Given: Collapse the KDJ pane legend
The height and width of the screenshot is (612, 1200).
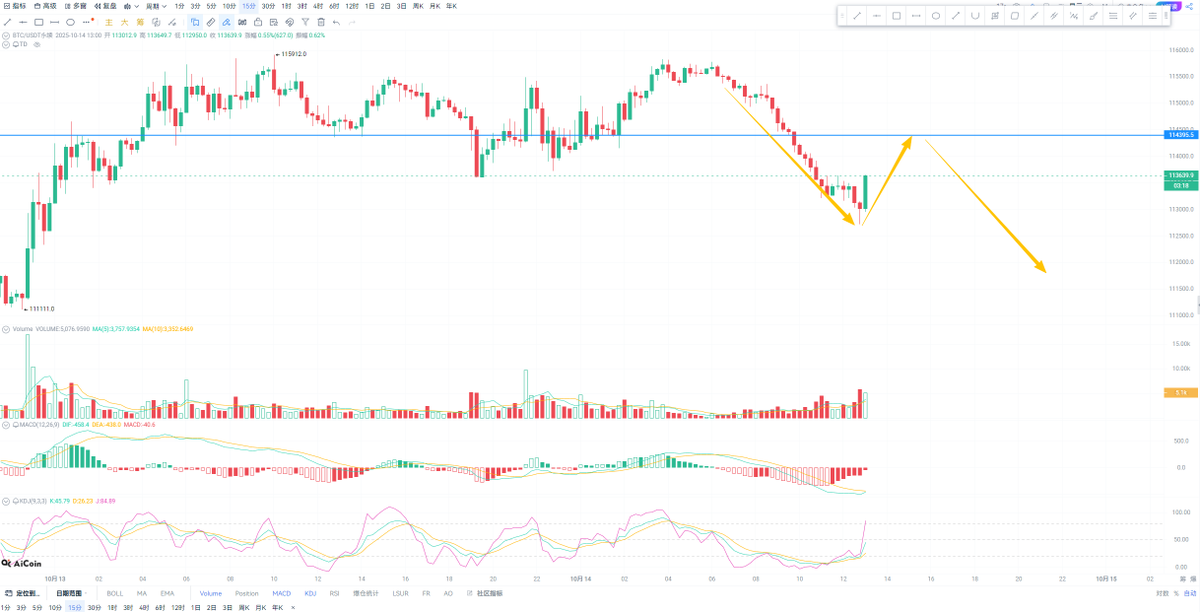Looking at the screenshot, I should click(x=6, y=501).
